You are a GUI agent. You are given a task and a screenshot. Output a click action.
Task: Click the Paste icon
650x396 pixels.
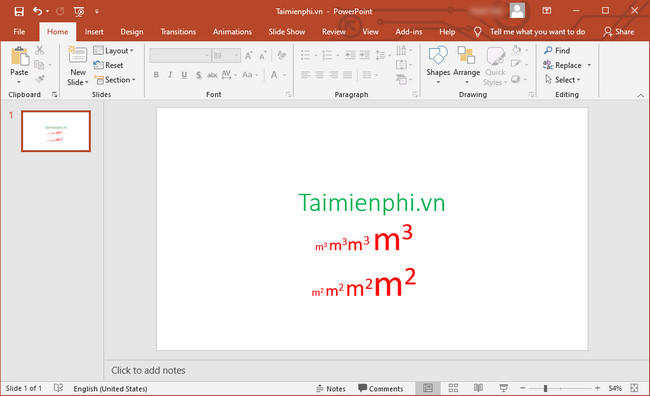coord(19,56)
